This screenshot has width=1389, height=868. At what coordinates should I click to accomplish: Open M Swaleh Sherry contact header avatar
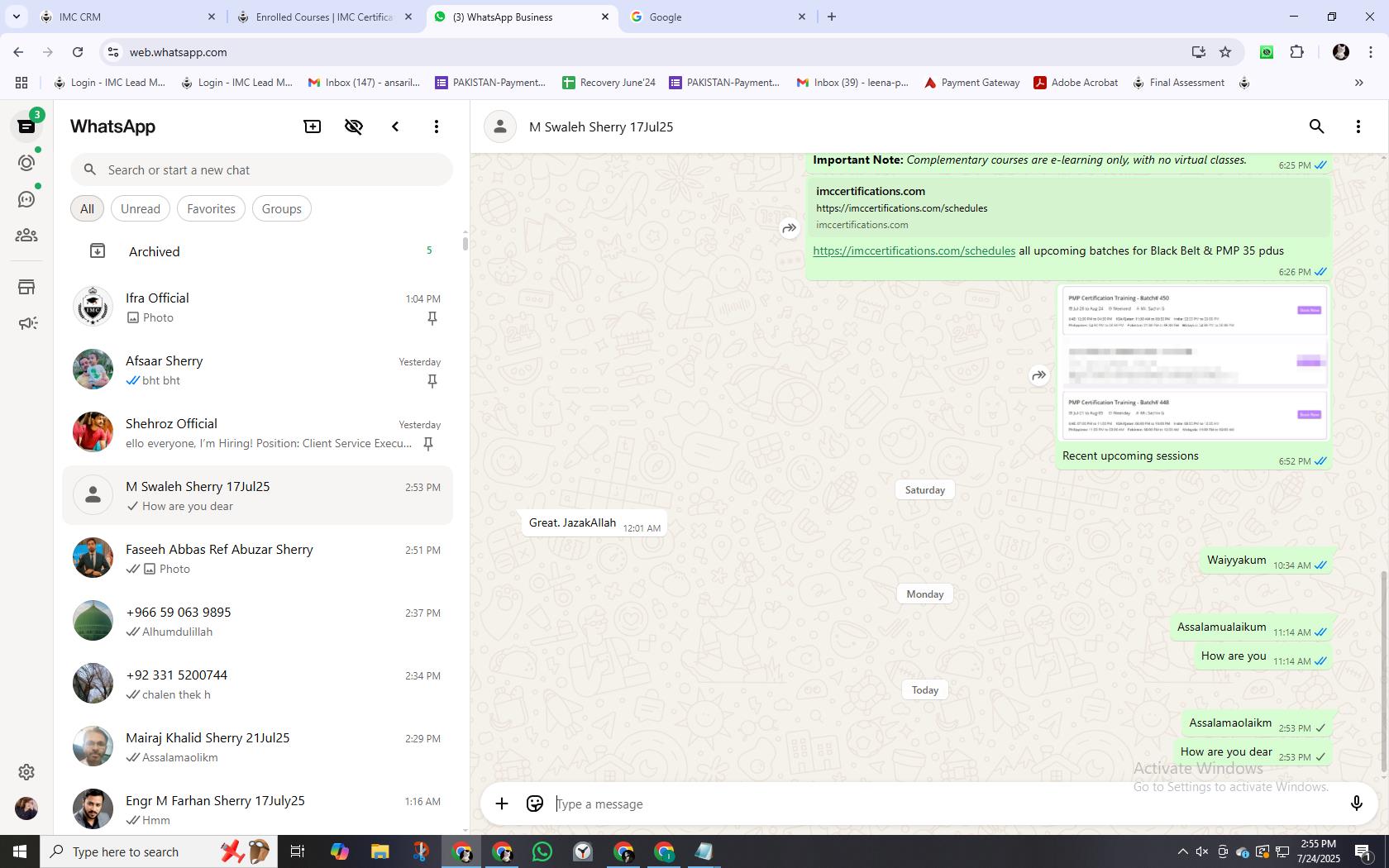500,126
